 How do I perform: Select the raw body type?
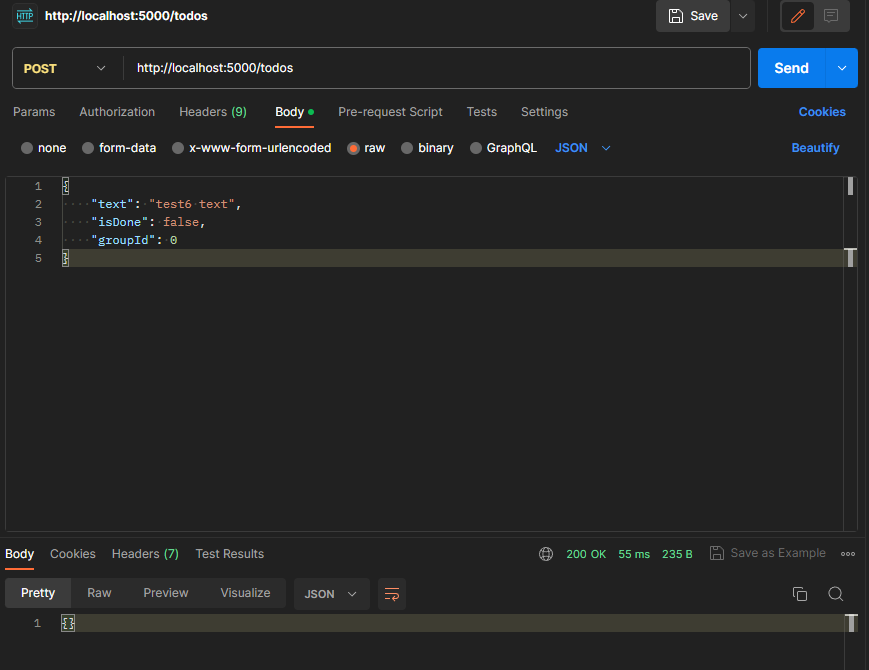coord(353,148)
